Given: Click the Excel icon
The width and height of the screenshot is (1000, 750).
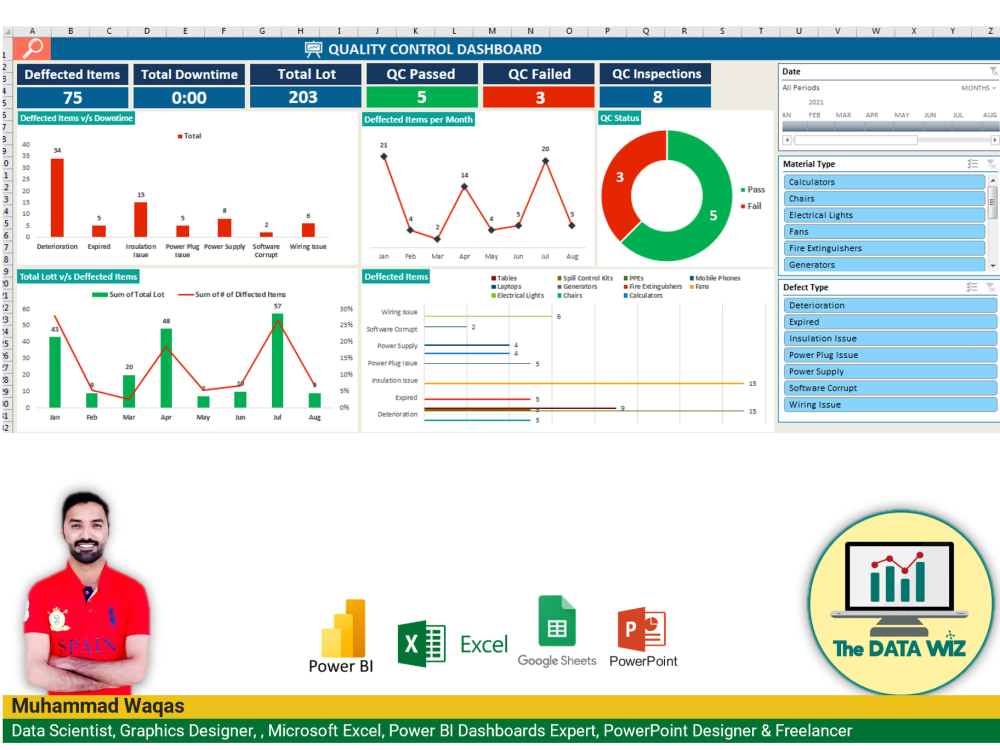Looking at the screenshot, I should [x=422, y=644].
